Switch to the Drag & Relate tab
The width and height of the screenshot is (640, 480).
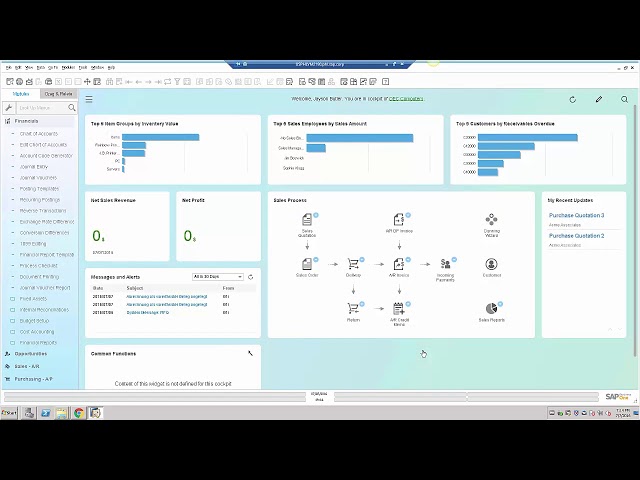58,94
